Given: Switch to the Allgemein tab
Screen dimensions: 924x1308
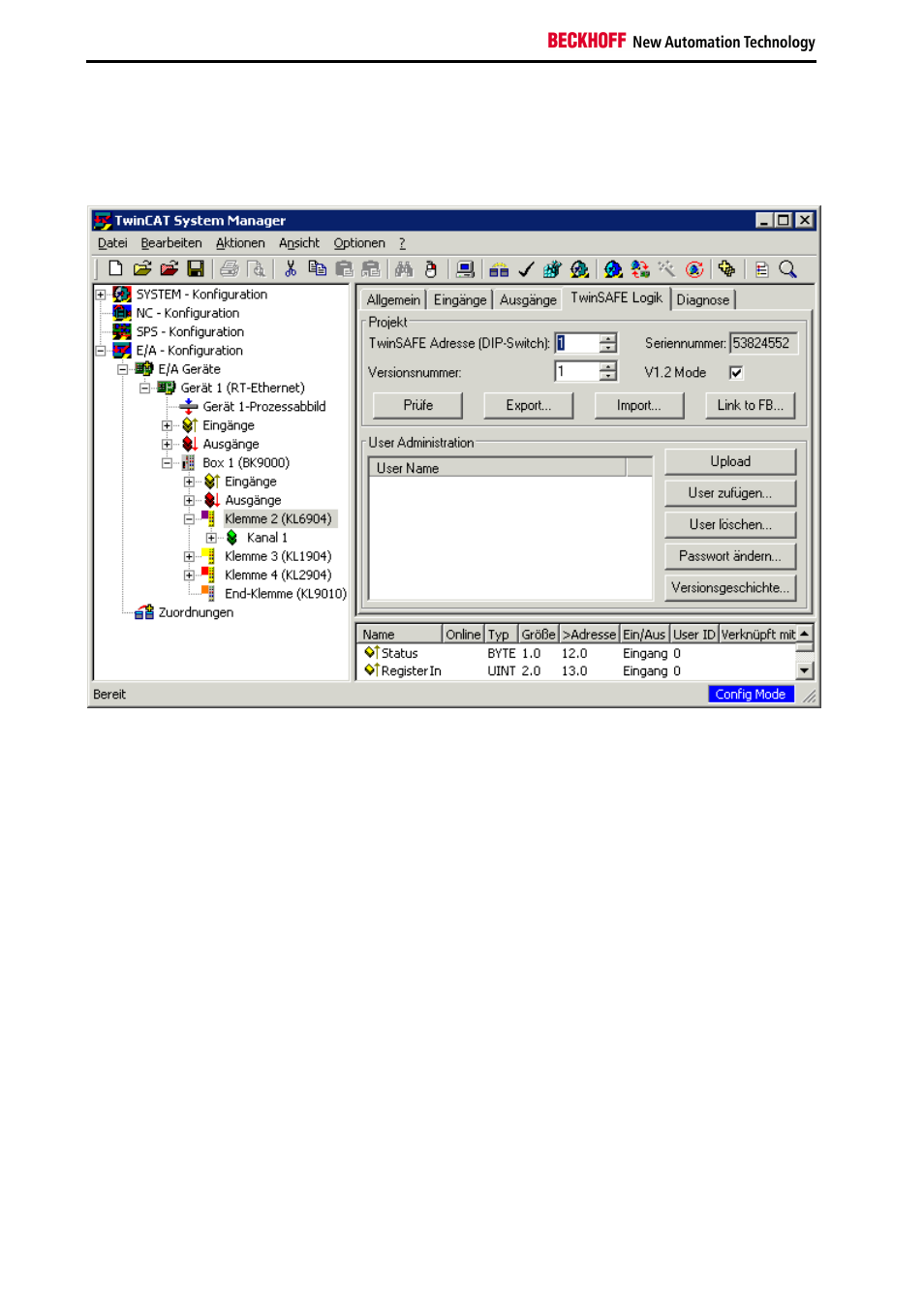Looking at the screenshot, I should (393, 300).
